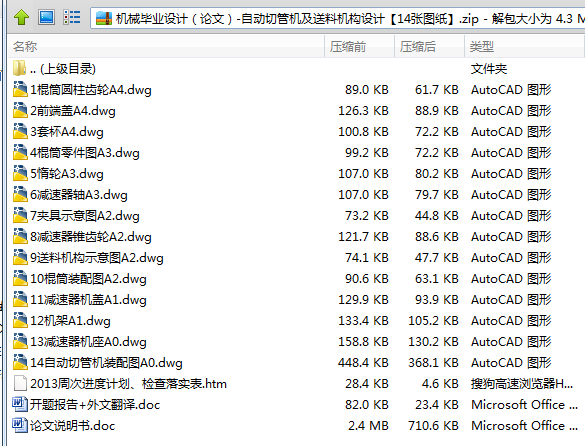Click the 文件夹 type cell
The width and height of the screenshot is (585, 446).
coord(489,69)
